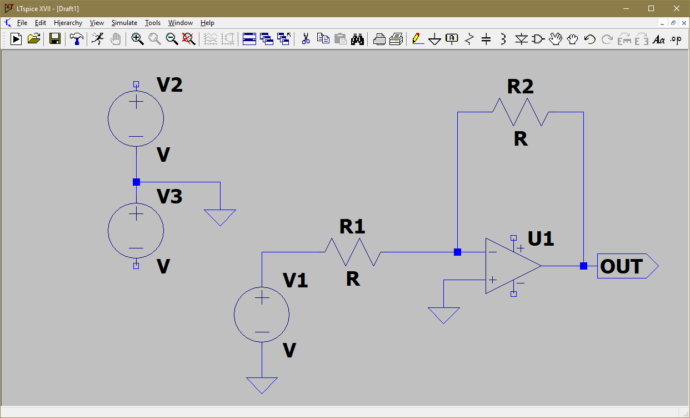Open the Simulate menu

pyautogui.click(x=124, y=22)
